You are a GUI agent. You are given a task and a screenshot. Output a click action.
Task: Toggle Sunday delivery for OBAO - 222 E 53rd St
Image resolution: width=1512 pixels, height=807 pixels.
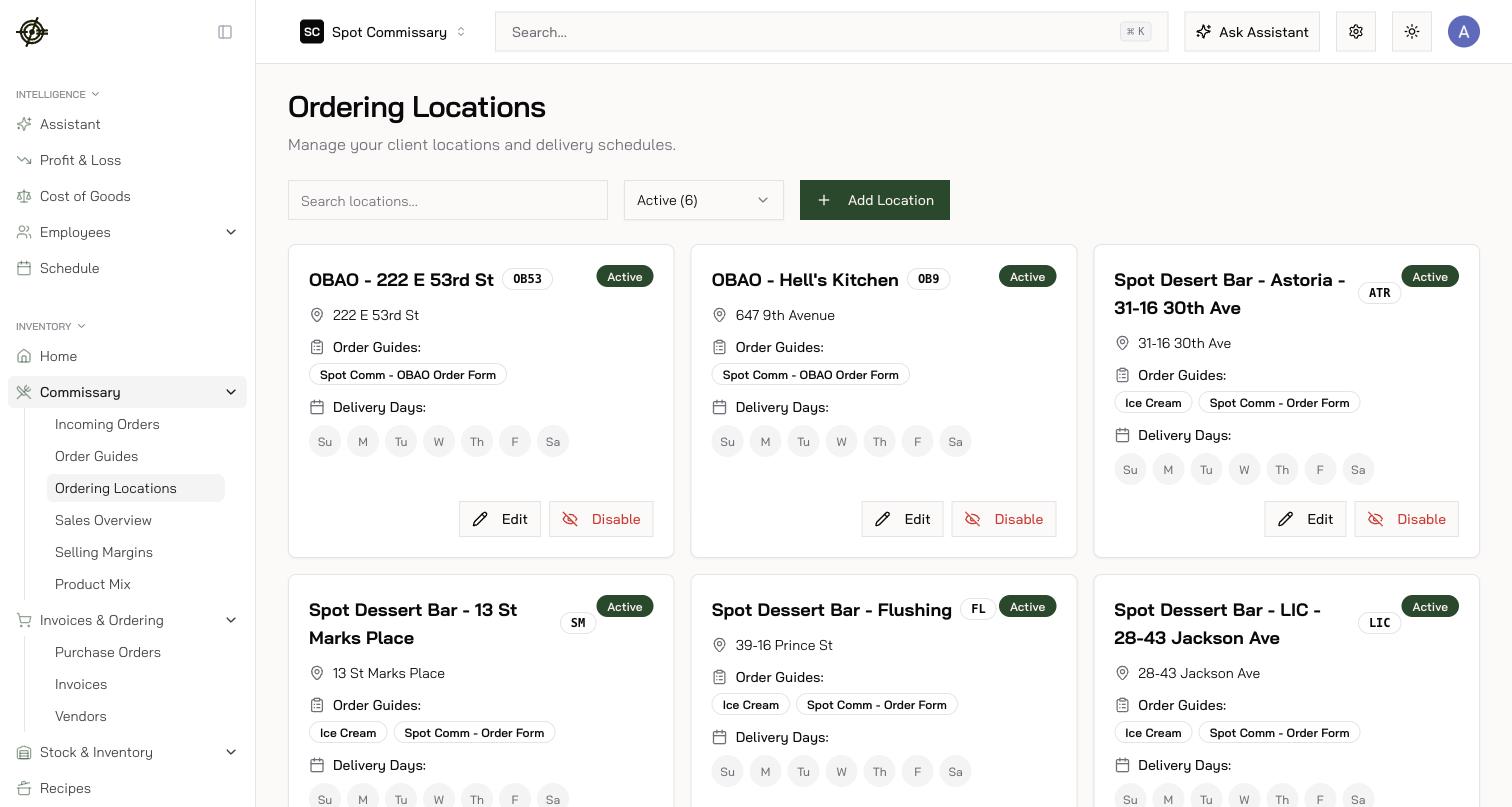click(325, 441)
